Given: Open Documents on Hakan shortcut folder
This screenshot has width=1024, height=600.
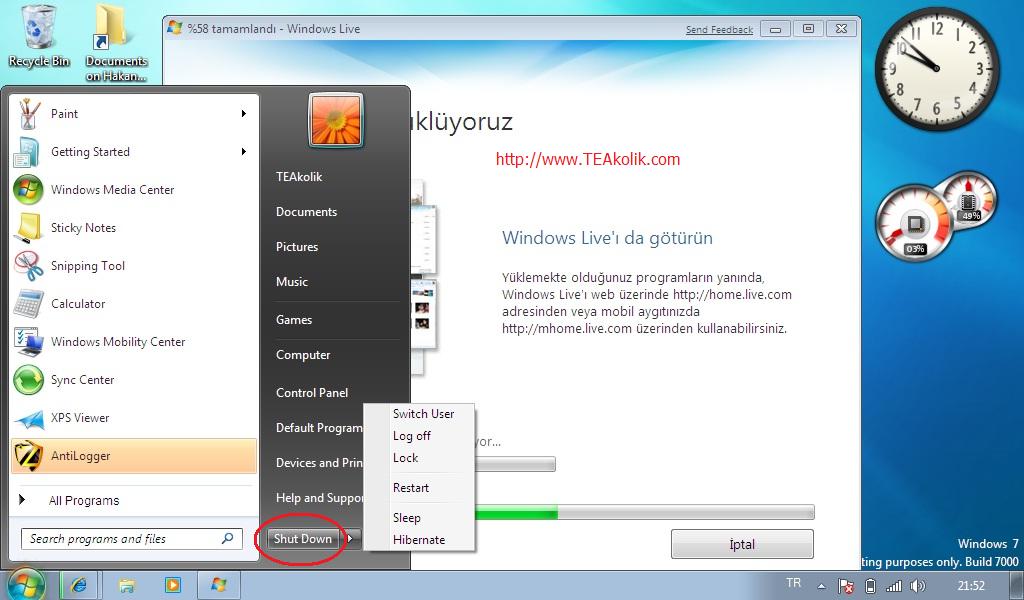Looking at the screenshot, I should tap(116, 43).
